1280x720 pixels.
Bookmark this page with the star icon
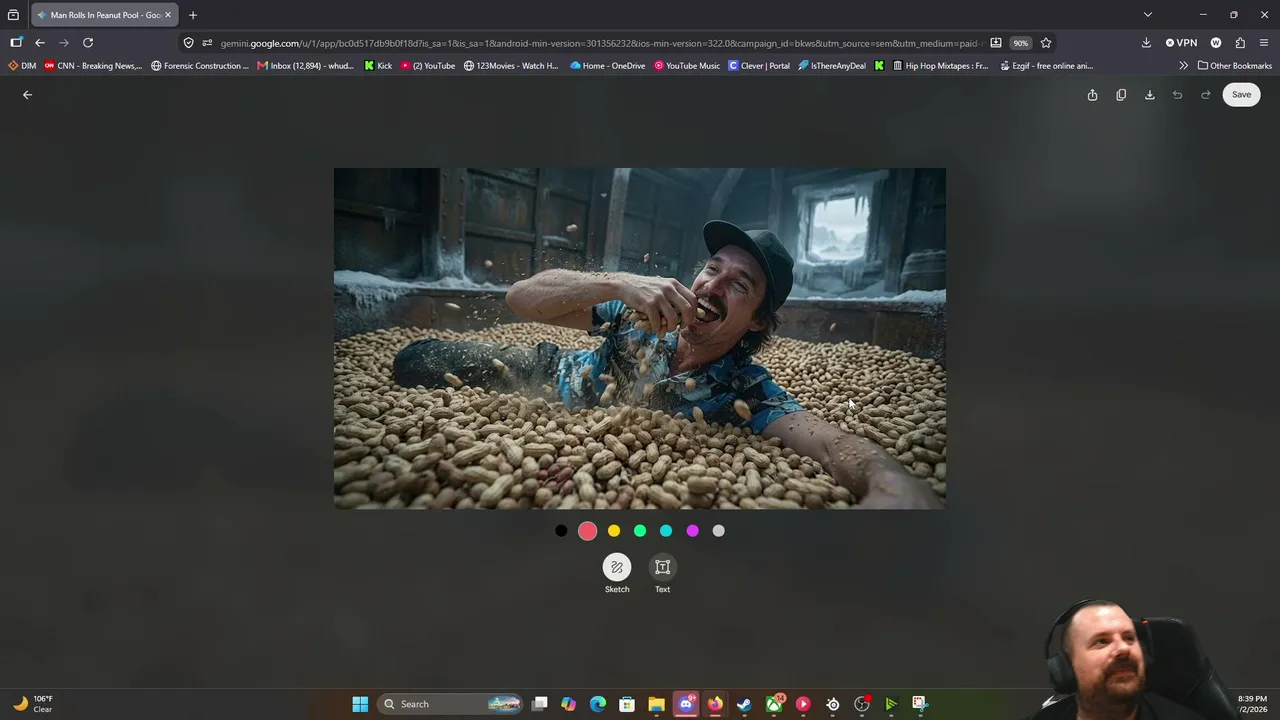point(1046,43)
